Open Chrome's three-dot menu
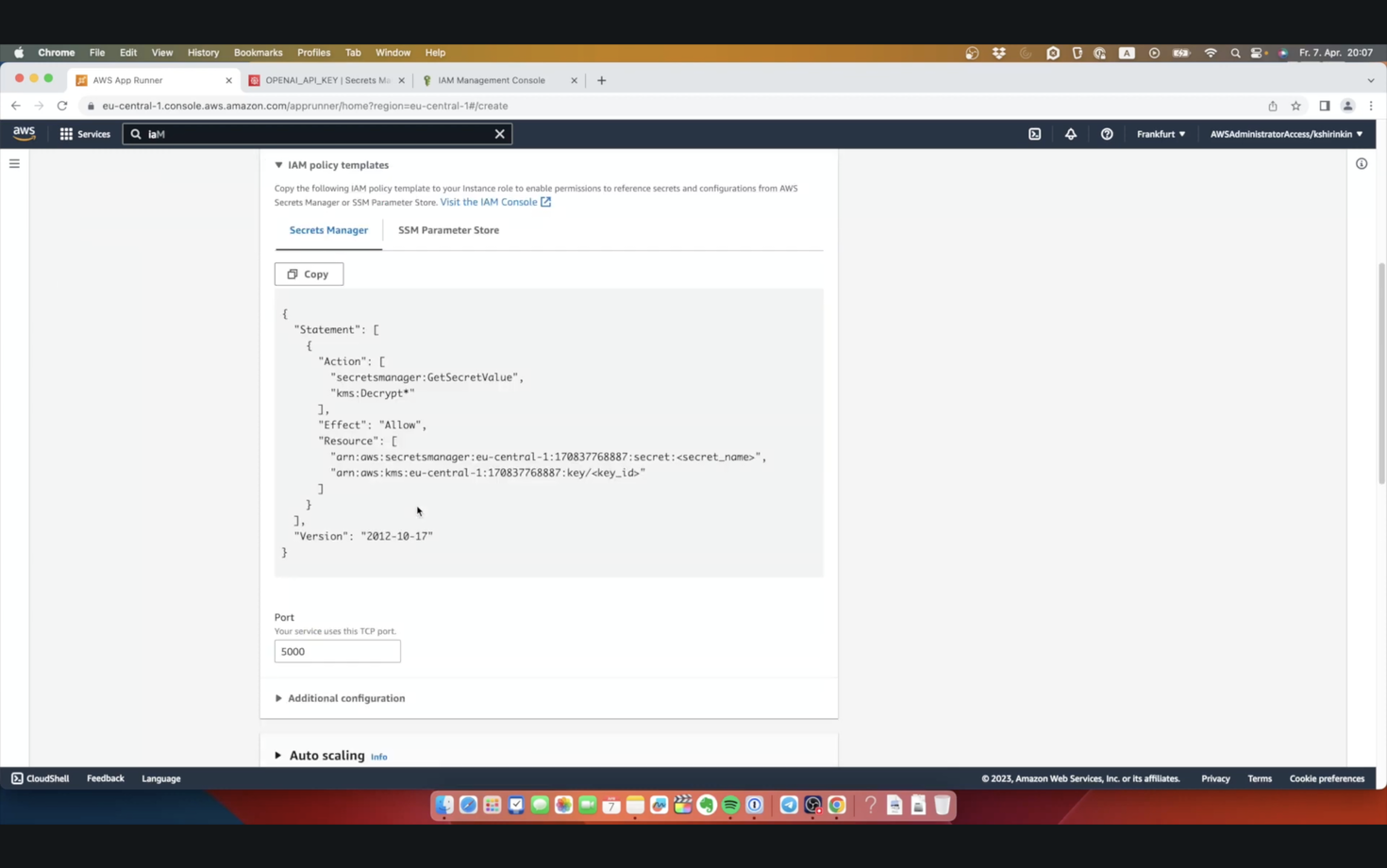This screenshot has width=1387, height=868. tap(1371, 106)
